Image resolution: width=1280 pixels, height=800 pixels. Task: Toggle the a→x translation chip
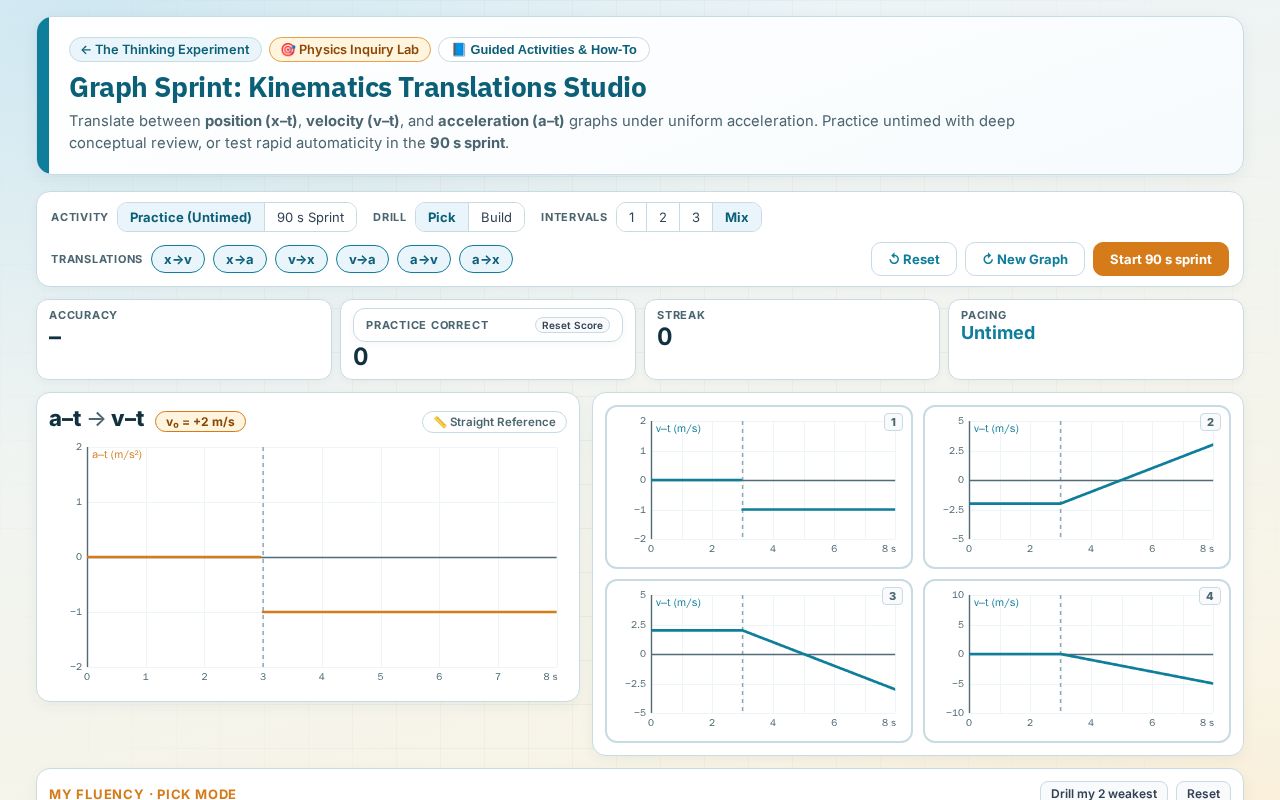(x=485, y=259)
